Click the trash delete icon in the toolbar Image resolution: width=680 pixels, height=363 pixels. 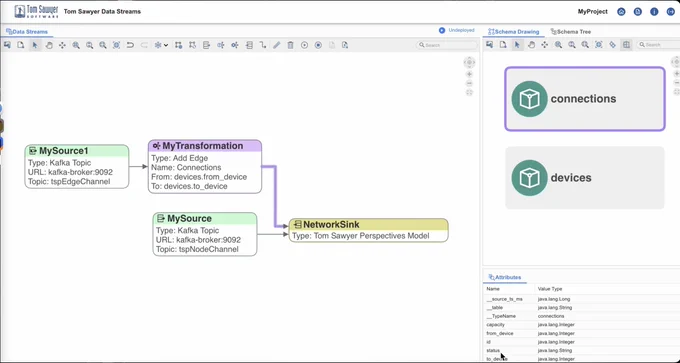(291, 45)
